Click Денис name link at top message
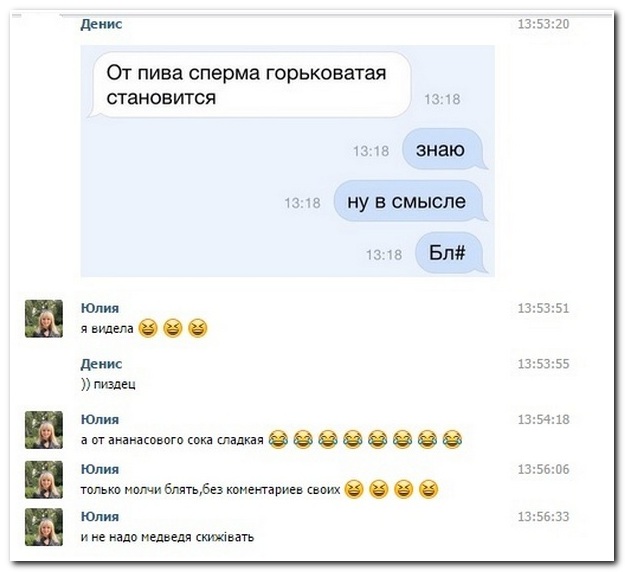Image resolution: width=625 pixels, height=572 pixels. pyautogui.click(x=101, y=24)
